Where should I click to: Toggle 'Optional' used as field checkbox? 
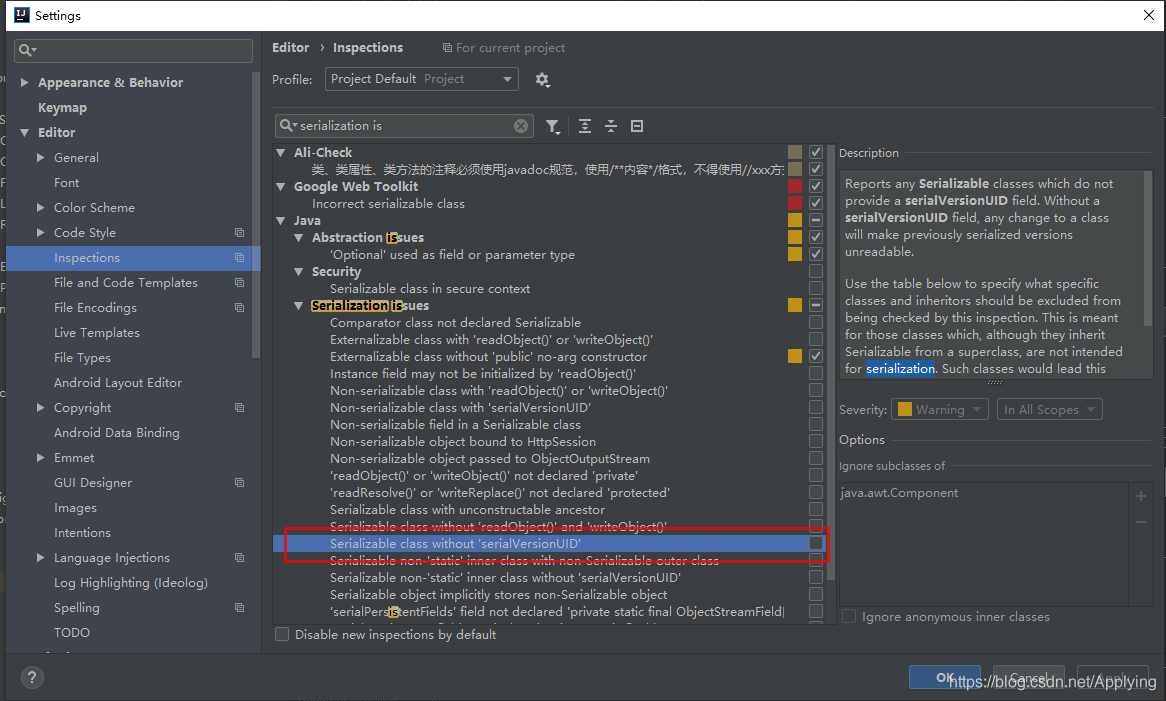click(x=816, y=254)
